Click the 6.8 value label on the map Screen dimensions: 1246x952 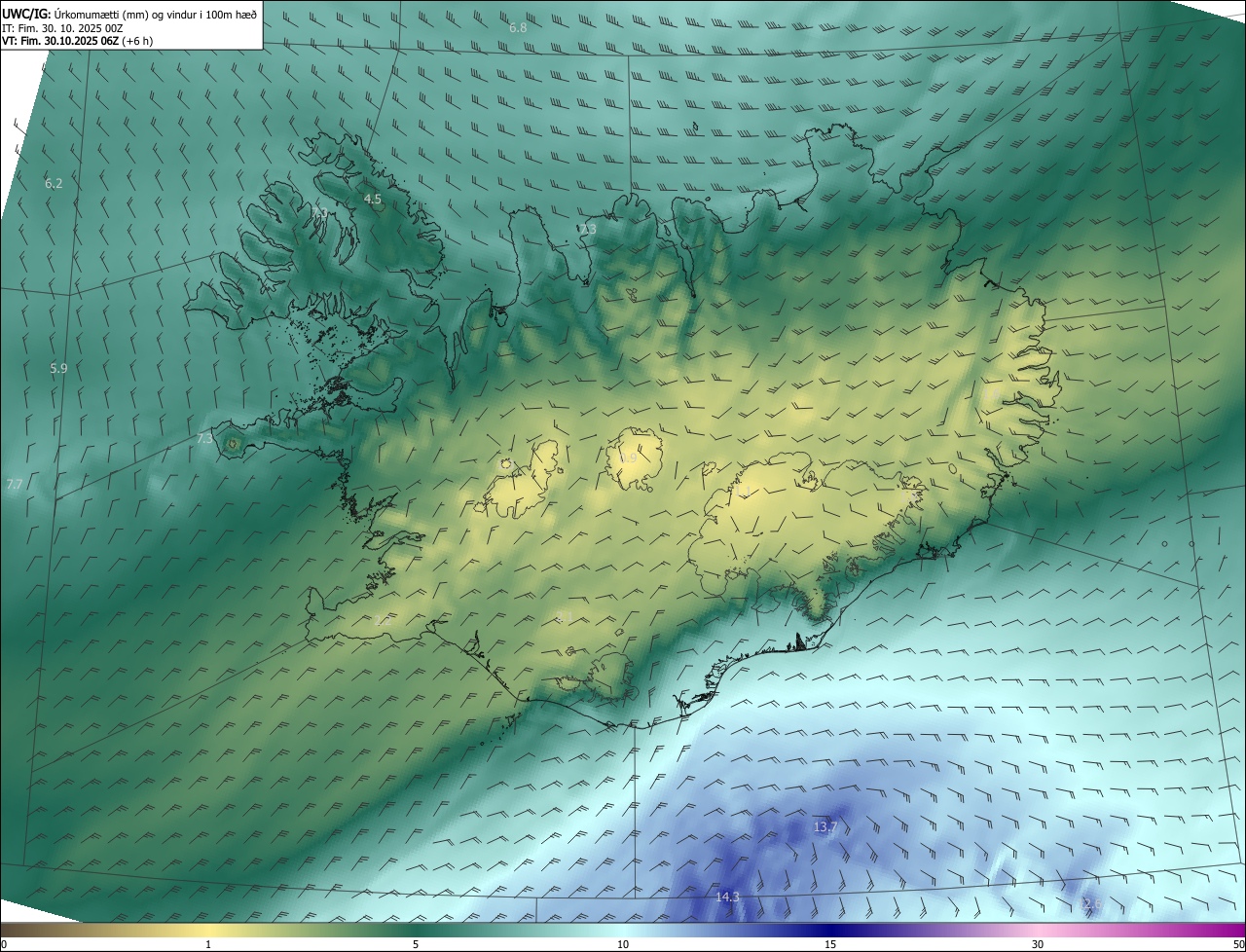(x=518, y=27)
